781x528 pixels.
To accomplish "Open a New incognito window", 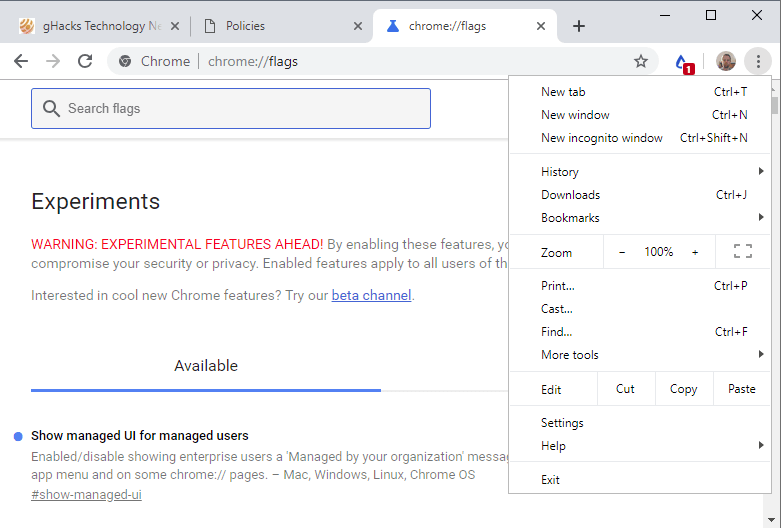I will (640, 137).
